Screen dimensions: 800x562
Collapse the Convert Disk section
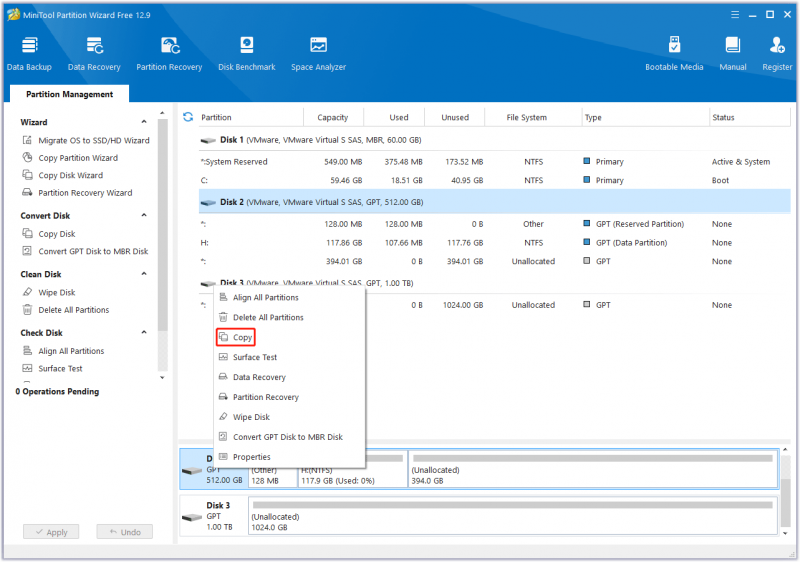click(144, 215)
